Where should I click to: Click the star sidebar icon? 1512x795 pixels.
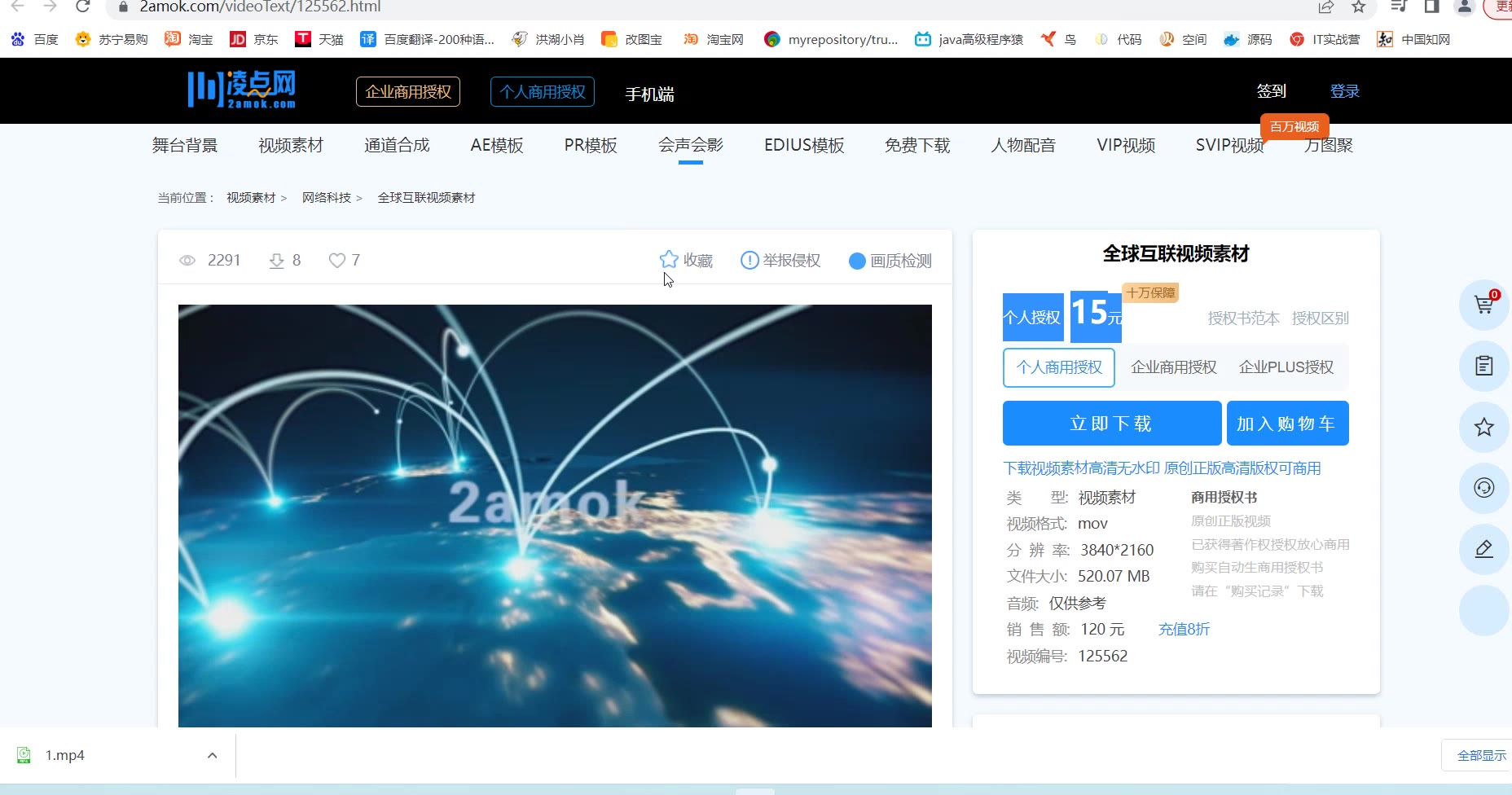[1484, 427]
